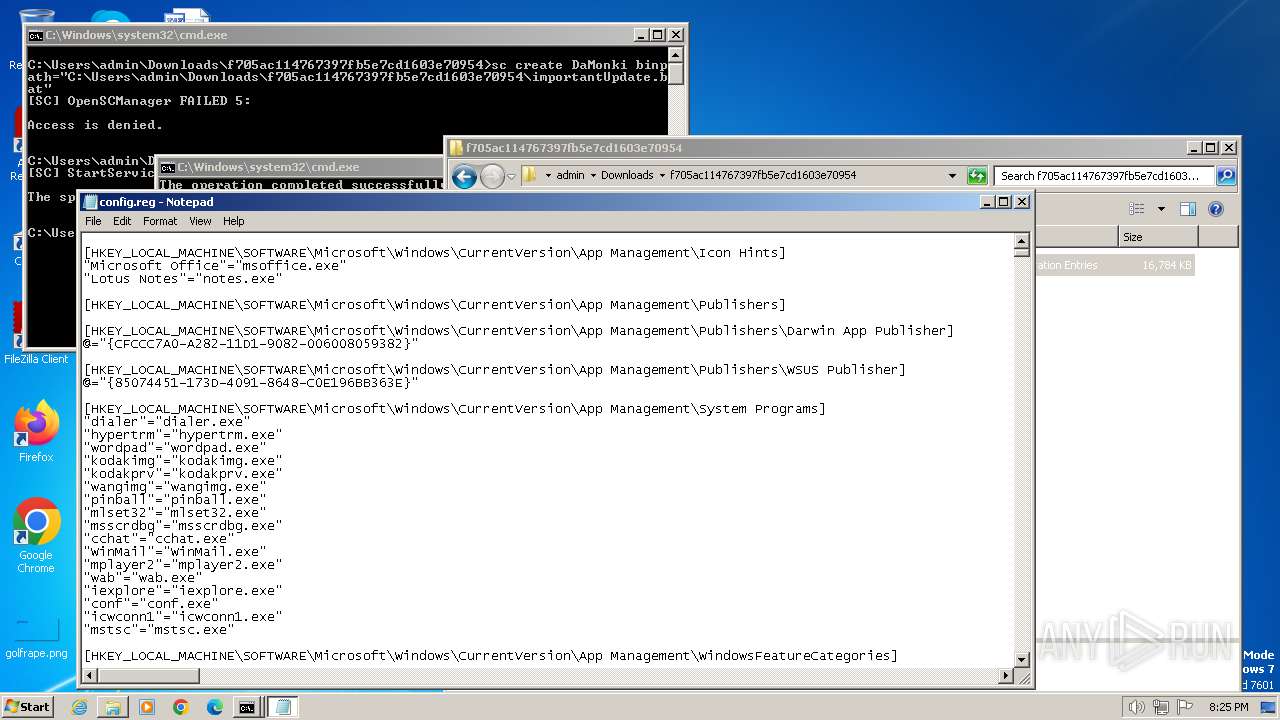The image size is (1280, 720).
Task: Expand the Downloads breadcrumb dropdown arrow
Action: (661, 175)
